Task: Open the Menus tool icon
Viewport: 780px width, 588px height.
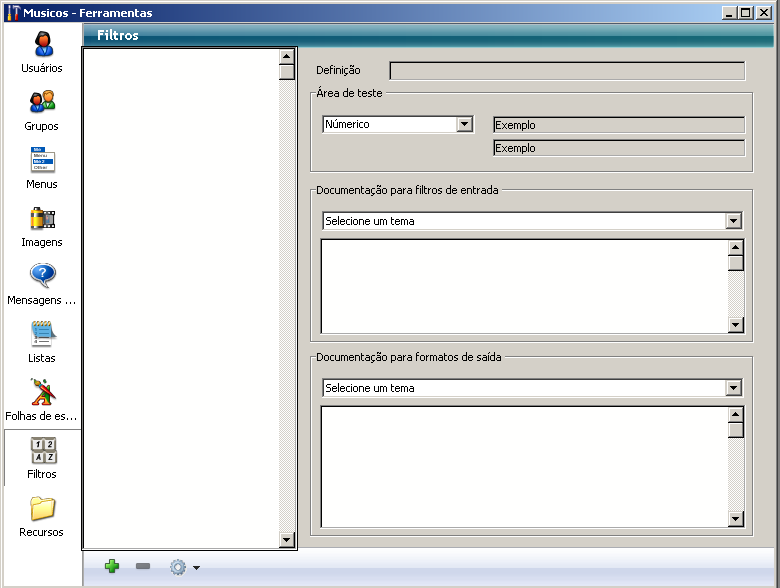Action: click(42, 162)
